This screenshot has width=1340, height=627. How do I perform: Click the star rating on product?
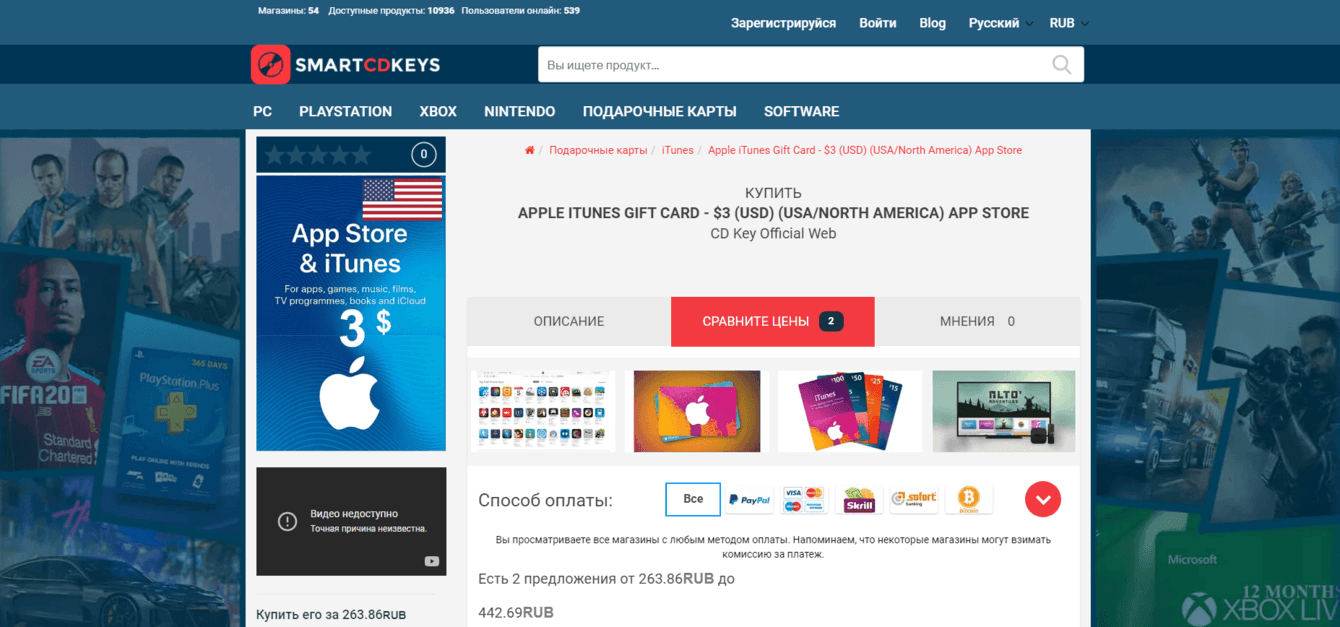[318, 155]
